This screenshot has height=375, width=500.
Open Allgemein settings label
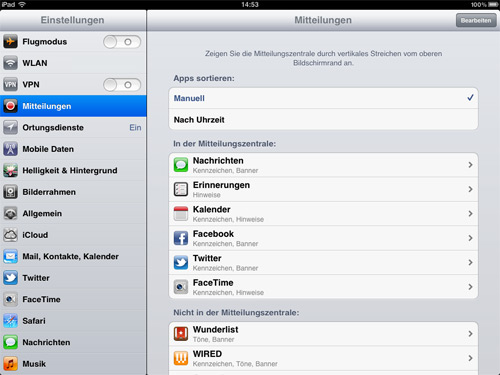click(42, 214)
